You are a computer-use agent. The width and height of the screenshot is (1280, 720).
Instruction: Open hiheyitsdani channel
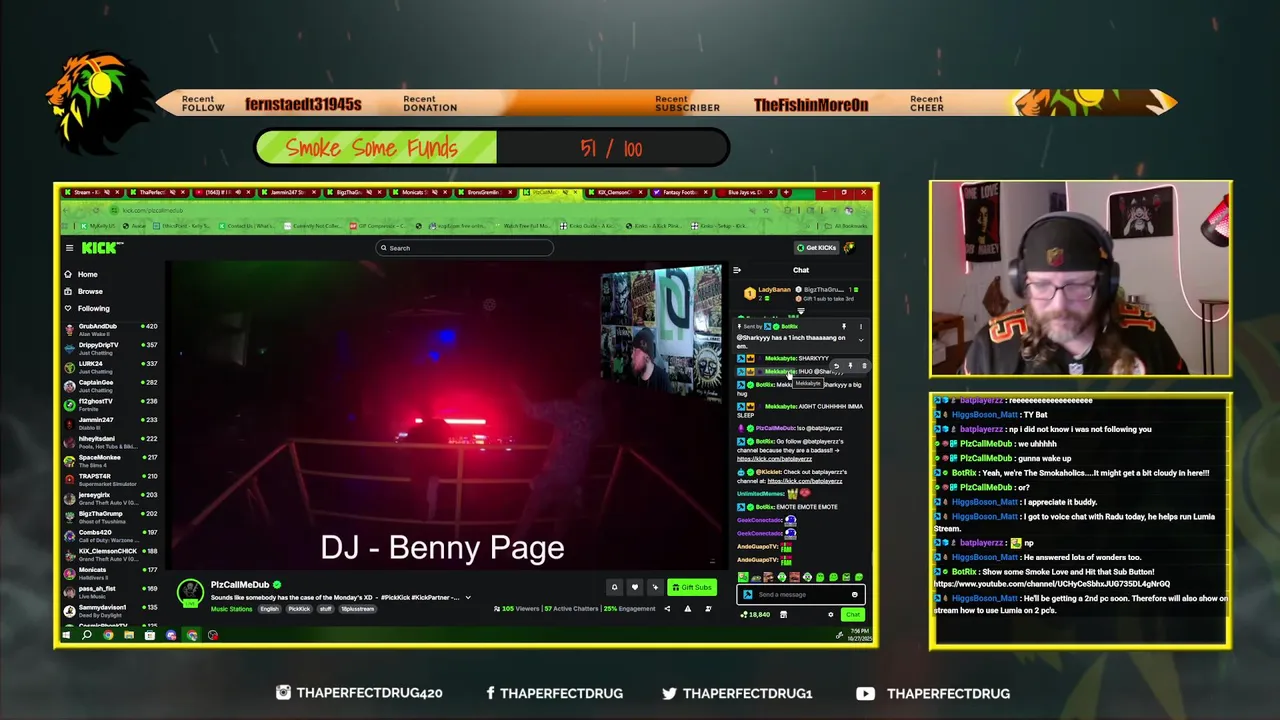pos(111,441)
